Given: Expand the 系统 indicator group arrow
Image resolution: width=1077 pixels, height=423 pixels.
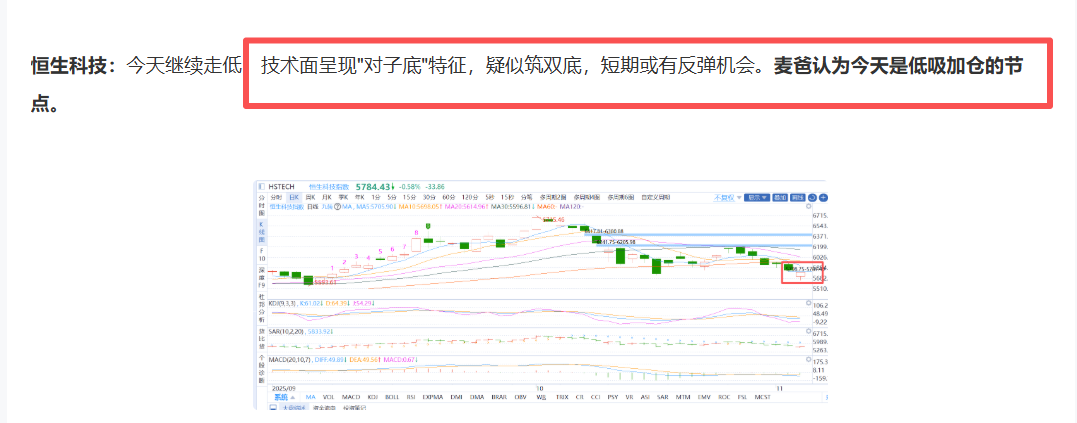Looking at the screenshot, I should pyautogui.click(x=293, y=398).
